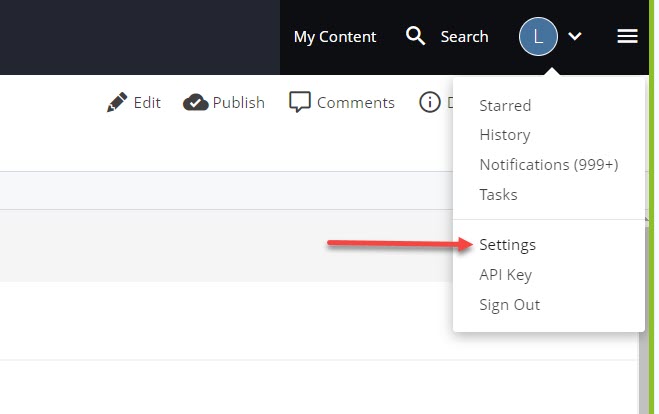The image size is (659, 414).
Task: Open Notifications (999+)
Action: (549, 164)
